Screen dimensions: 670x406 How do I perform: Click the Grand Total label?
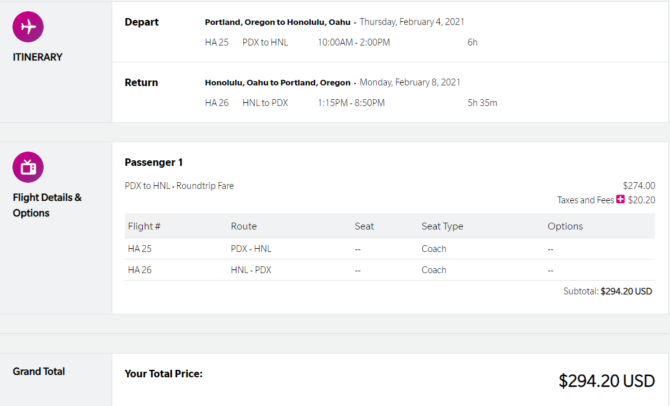coord(39,371)
